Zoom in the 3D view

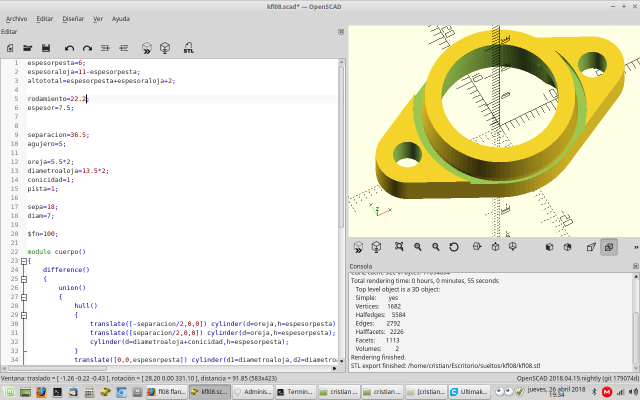[418, 247]
